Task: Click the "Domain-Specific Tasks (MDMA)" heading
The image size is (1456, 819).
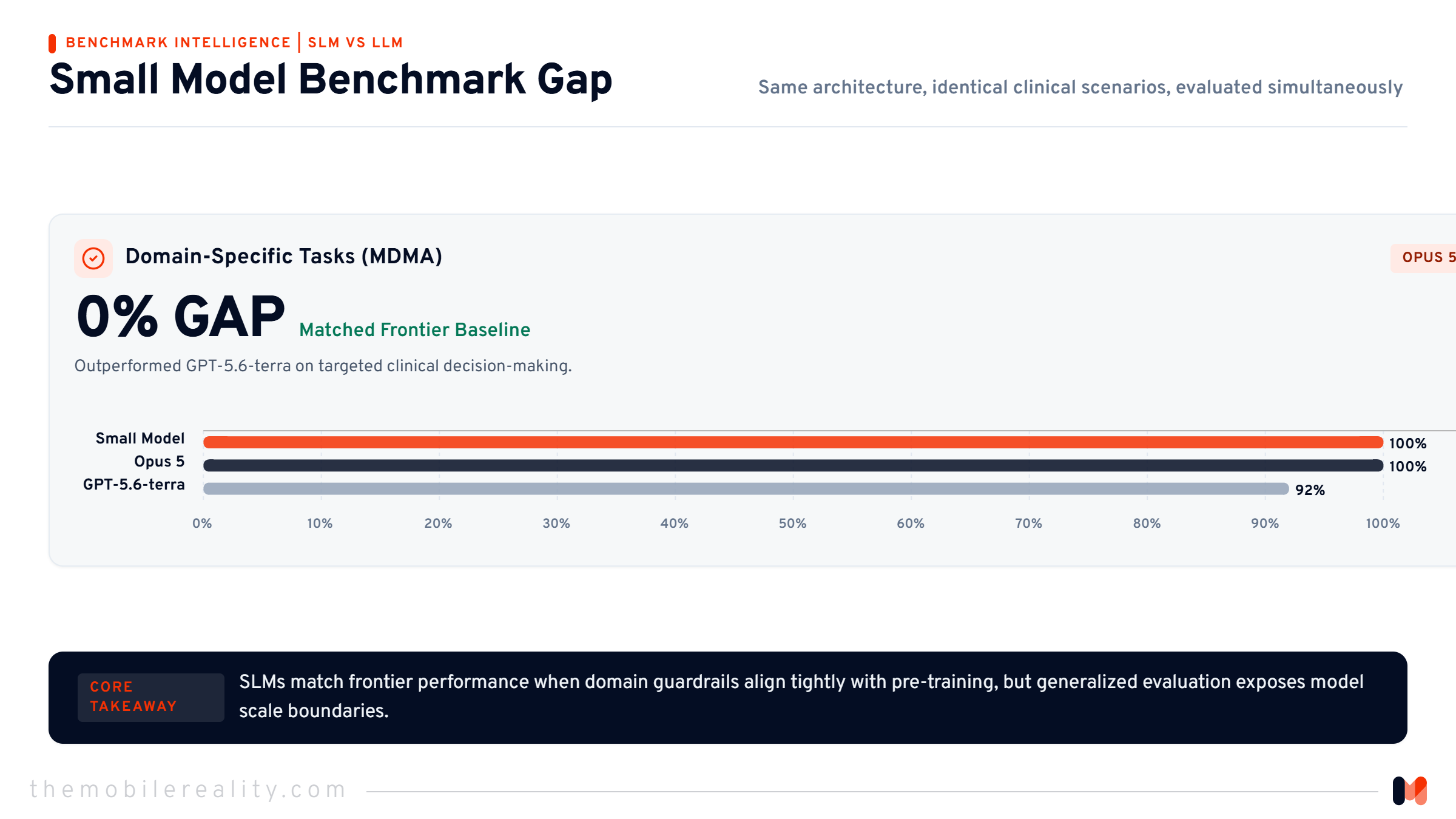Action: click(x=283, y=257)
